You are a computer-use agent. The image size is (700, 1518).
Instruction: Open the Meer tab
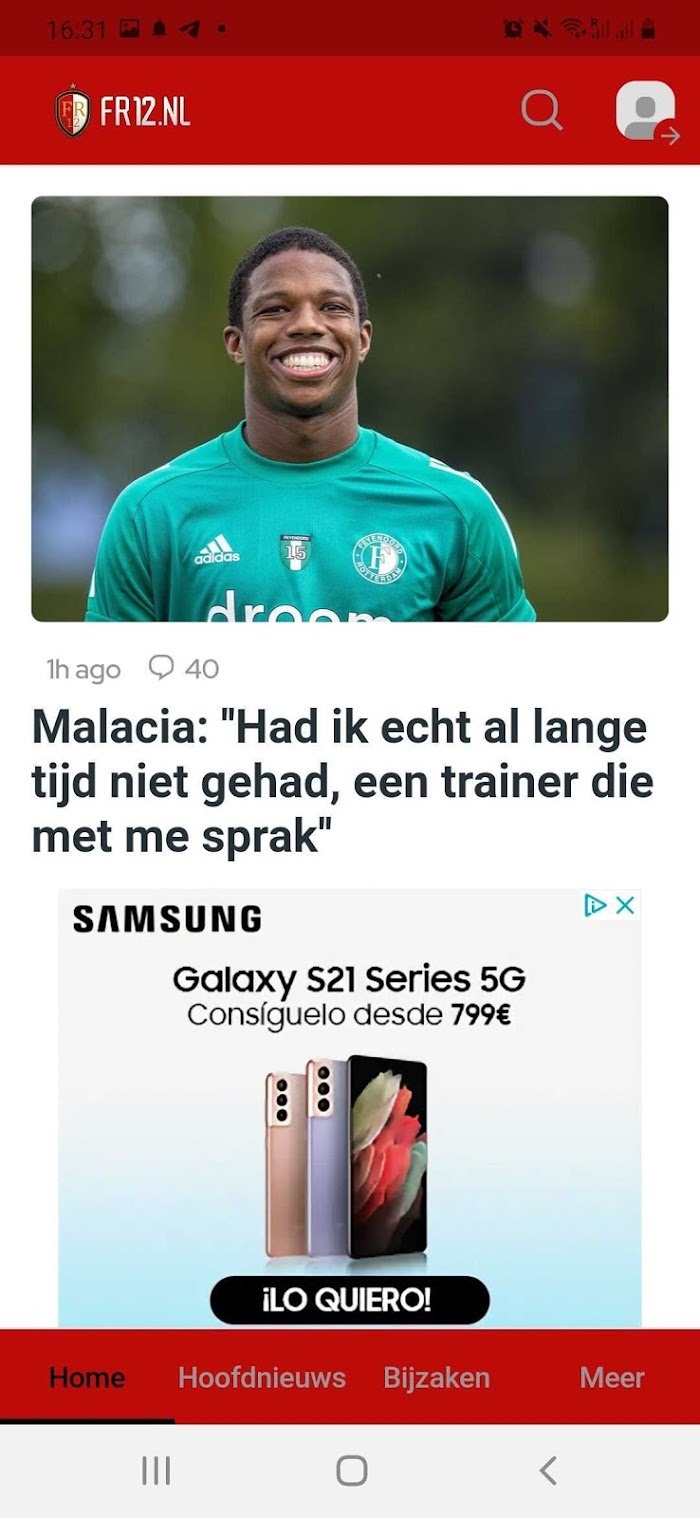click(612, 1377)
